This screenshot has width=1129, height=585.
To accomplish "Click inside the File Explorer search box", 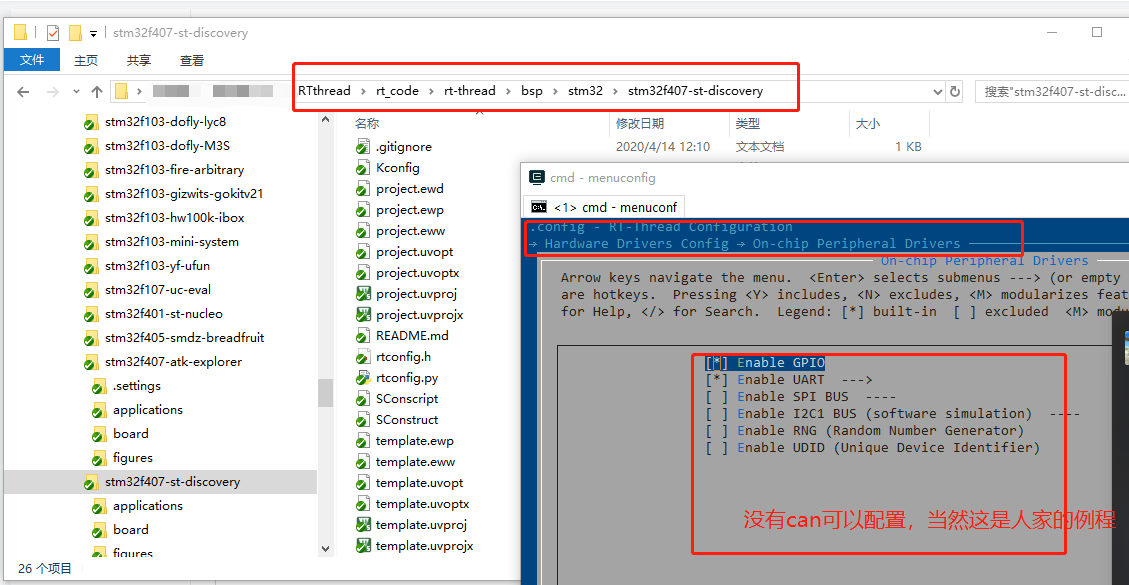I will pyautogui.click(x=1050, y=90).
